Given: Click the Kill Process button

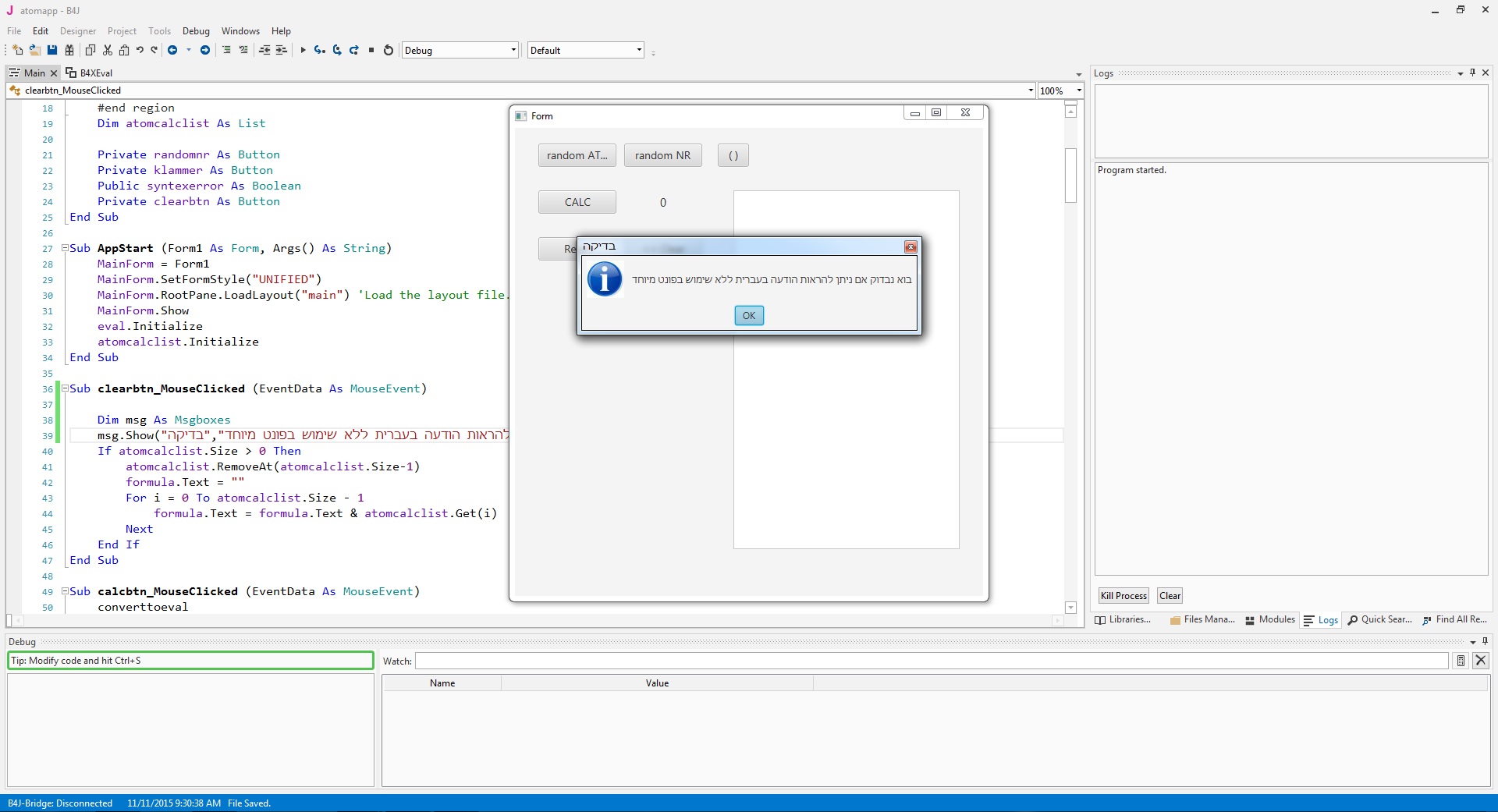Looking at the screenshot, I should [1123, 596].
